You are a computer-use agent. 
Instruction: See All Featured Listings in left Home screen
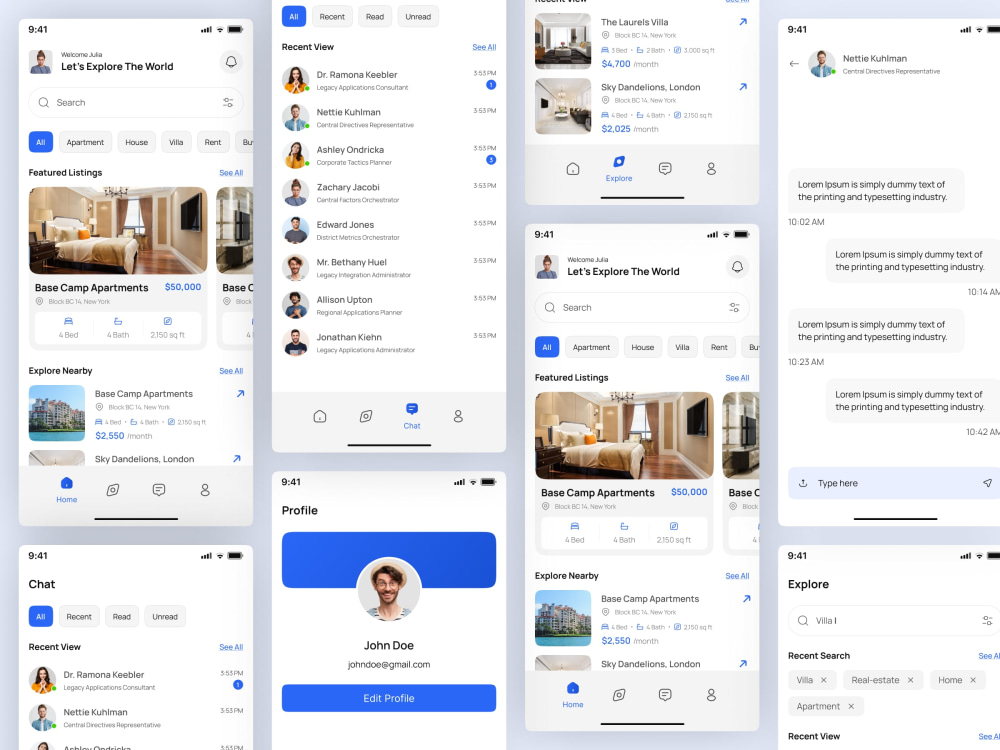tap(231, 173)
